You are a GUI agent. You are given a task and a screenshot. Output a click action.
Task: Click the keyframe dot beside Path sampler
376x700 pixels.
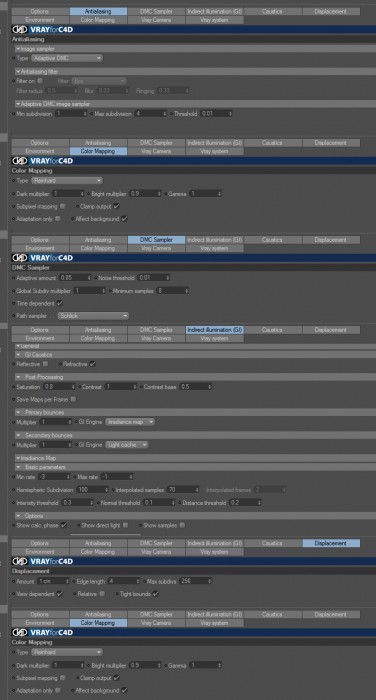[x=13, y=316]
